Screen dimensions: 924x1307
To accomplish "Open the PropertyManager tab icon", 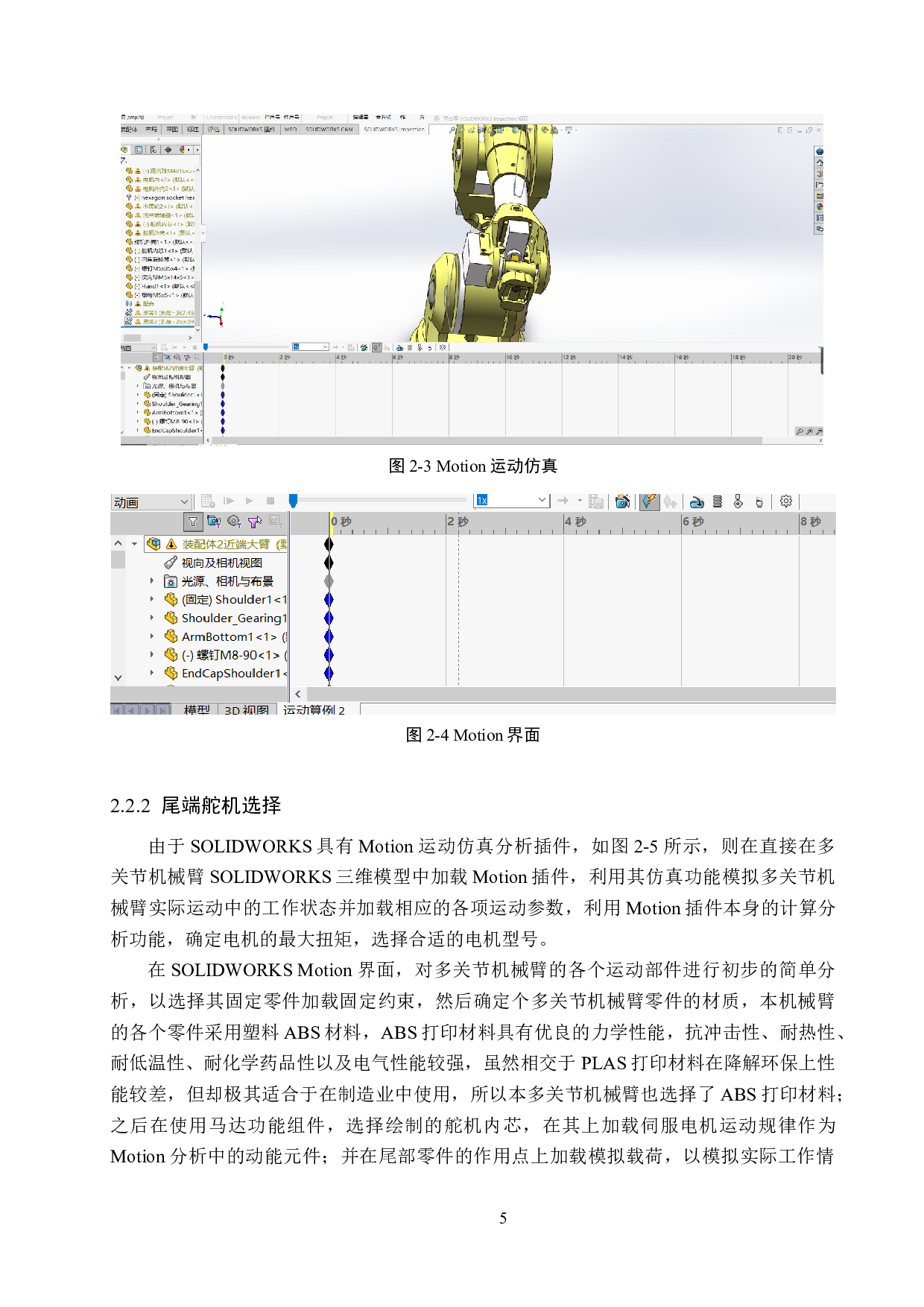I will (139, 150).
